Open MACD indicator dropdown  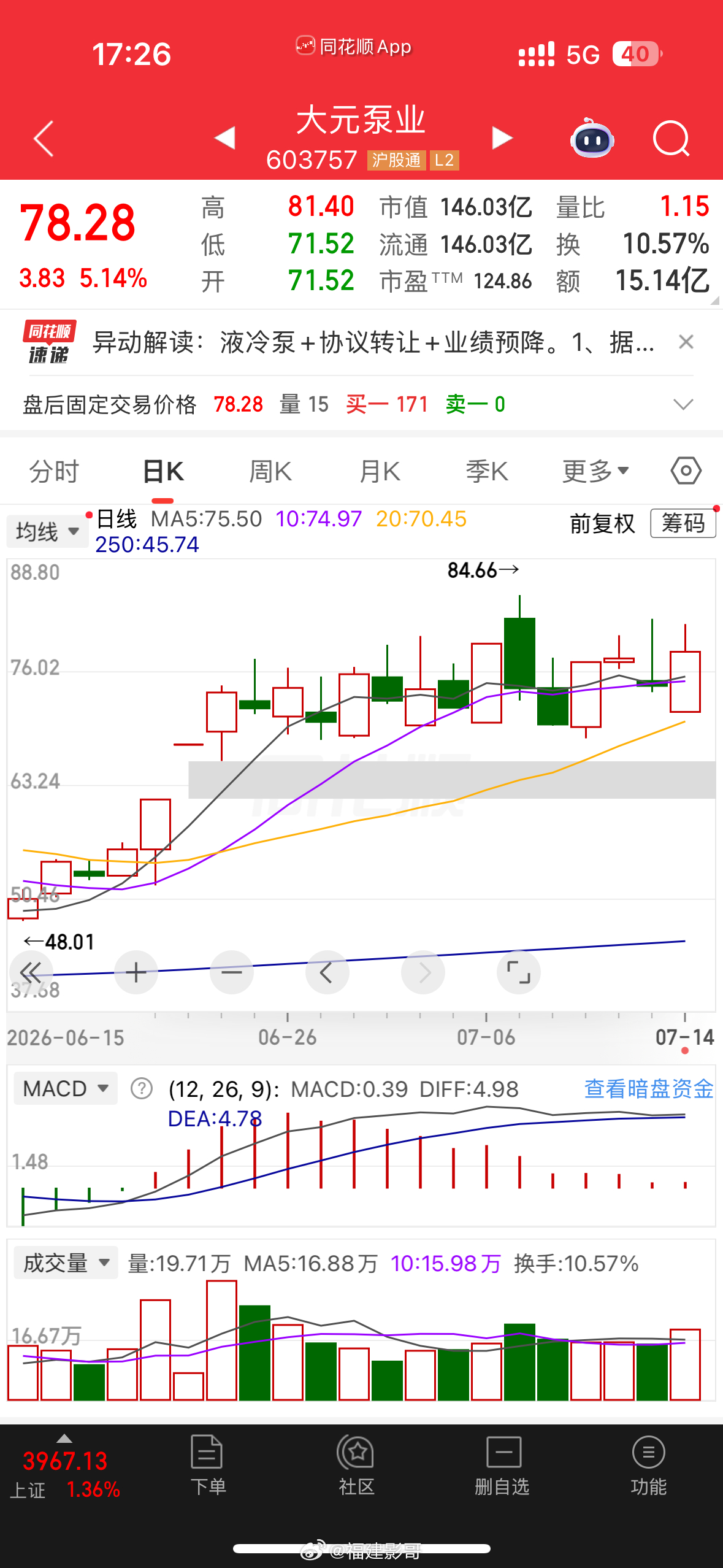(66, 1089)
